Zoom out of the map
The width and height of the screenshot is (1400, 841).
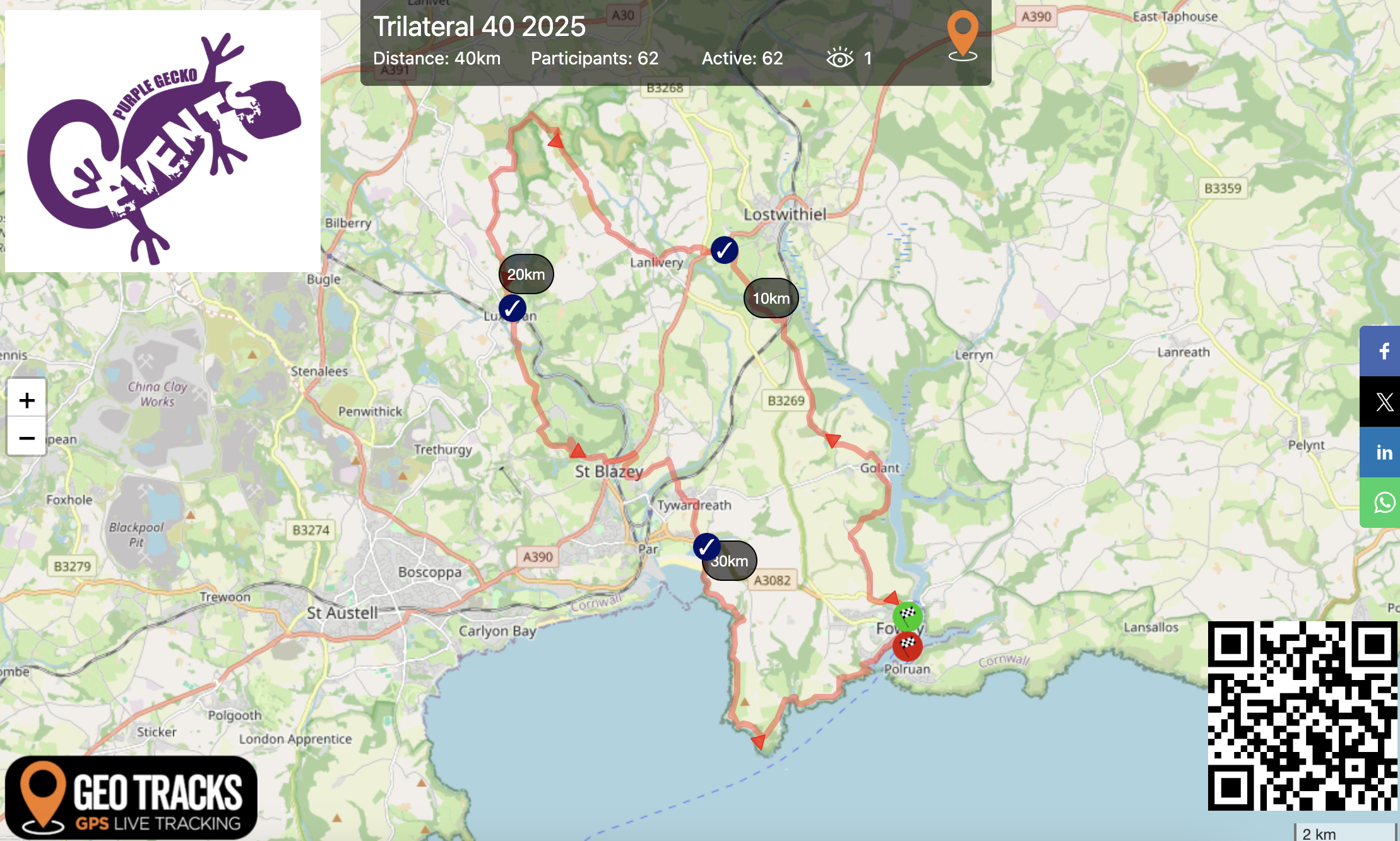coord(27,438)
